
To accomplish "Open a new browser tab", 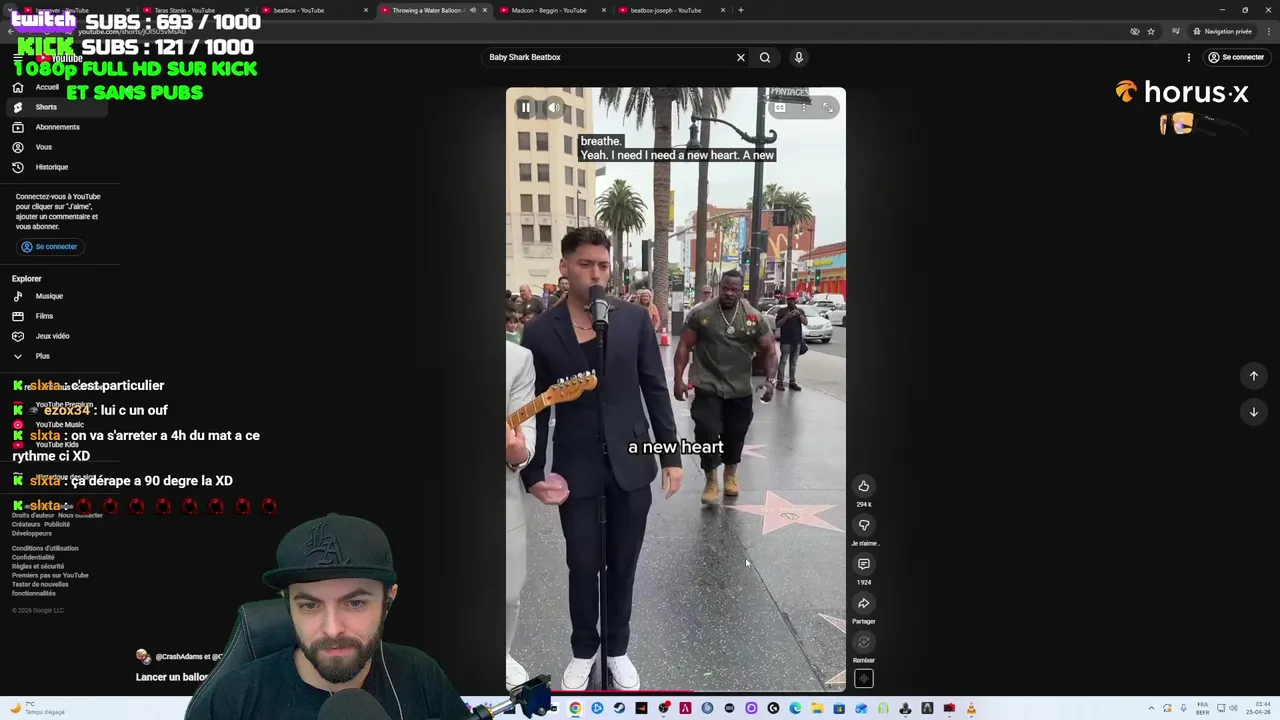I will (741, 10).
